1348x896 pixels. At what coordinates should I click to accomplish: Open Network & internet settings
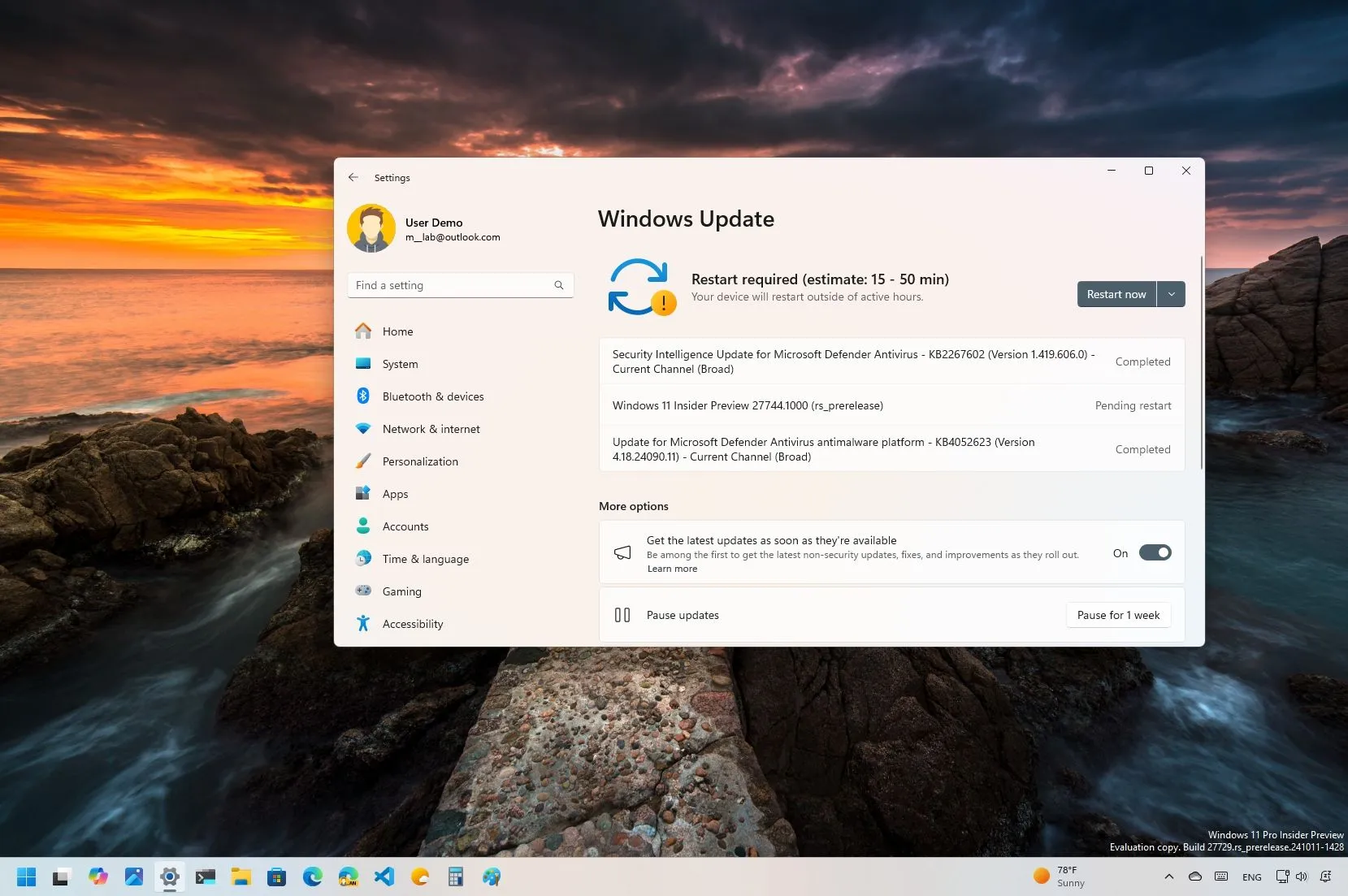point(462,429)
